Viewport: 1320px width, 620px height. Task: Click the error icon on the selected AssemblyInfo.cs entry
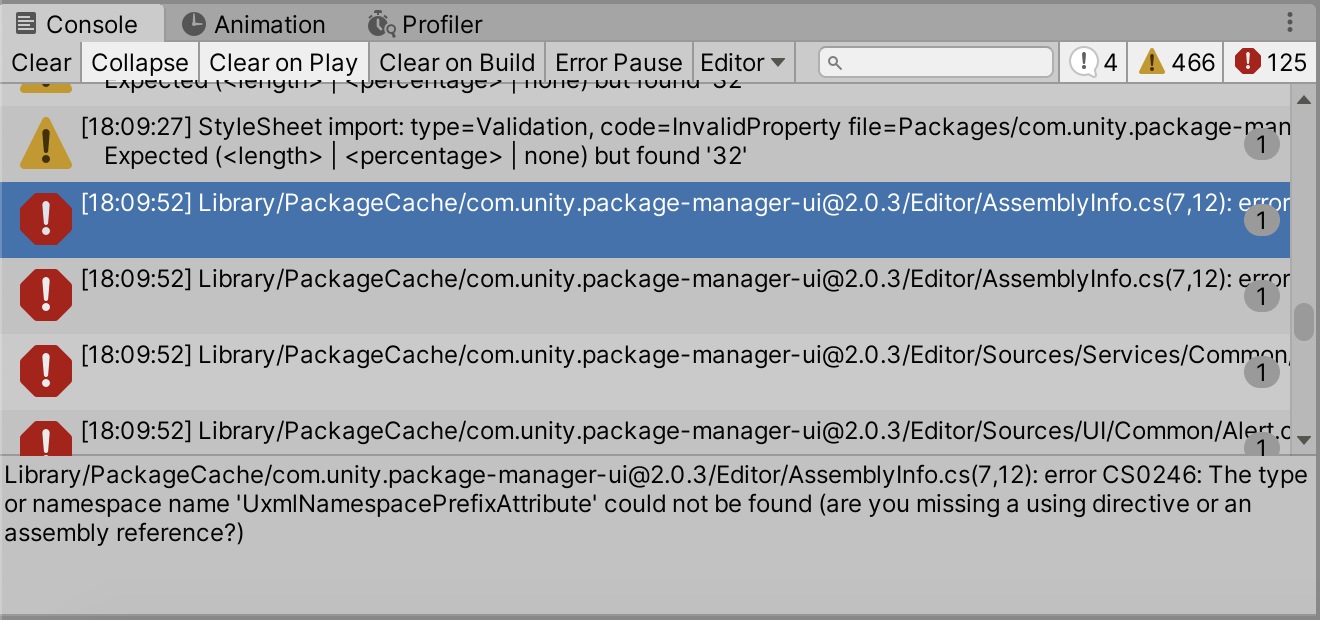(x=46, y=219)
